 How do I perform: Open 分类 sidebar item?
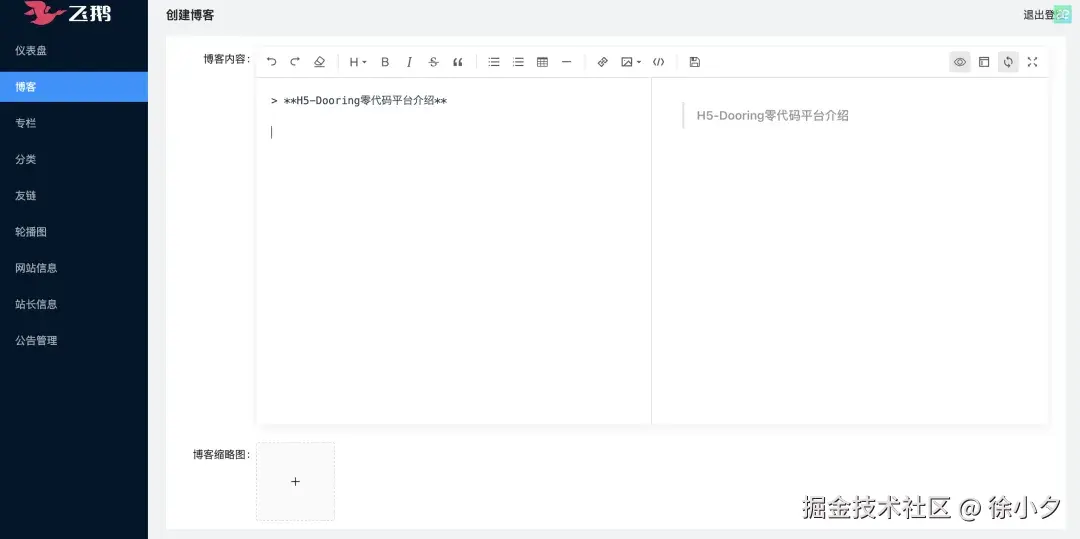click(74, 159)
